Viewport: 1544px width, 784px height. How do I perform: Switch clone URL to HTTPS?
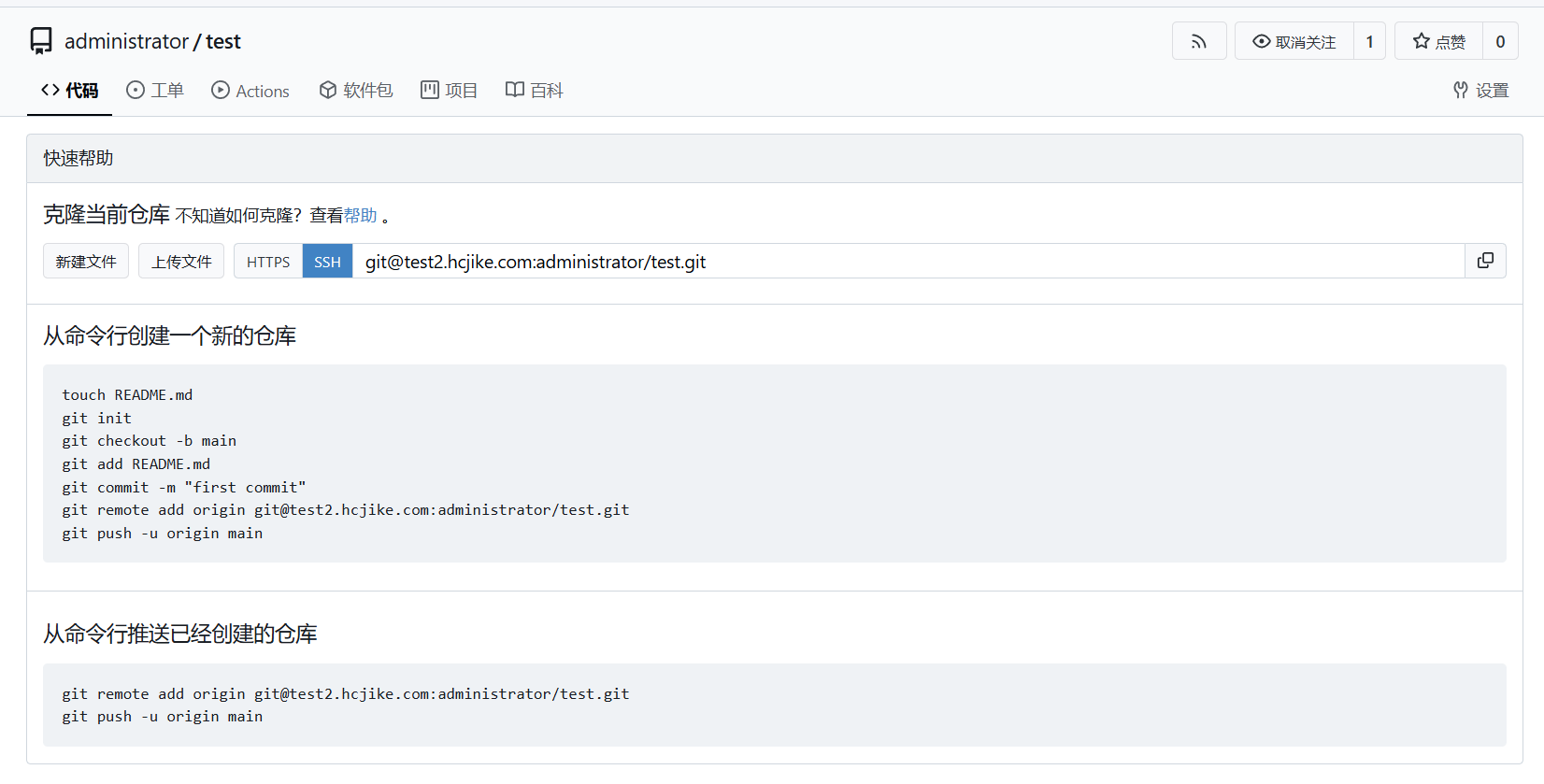268,262
